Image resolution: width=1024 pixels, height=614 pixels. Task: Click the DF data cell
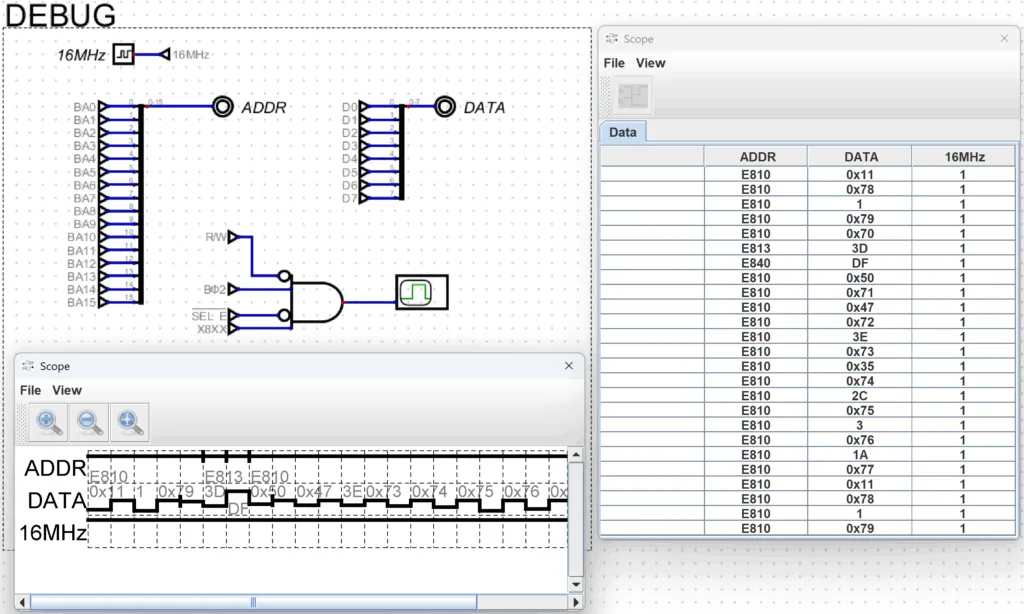coord(860,263)
